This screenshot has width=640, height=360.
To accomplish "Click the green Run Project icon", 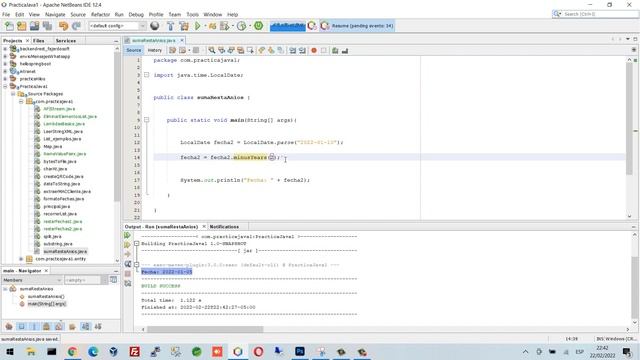I will click(198, 26).
